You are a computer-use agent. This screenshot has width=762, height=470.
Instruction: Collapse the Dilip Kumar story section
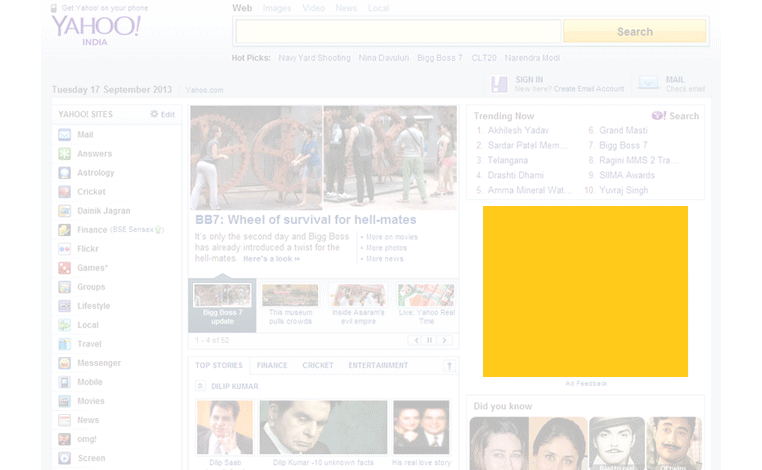click(200, 386)
